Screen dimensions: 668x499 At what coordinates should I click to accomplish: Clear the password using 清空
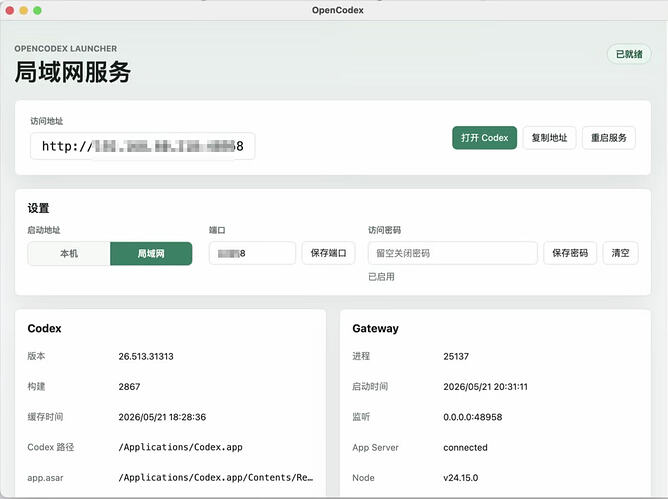click(620, 253)
